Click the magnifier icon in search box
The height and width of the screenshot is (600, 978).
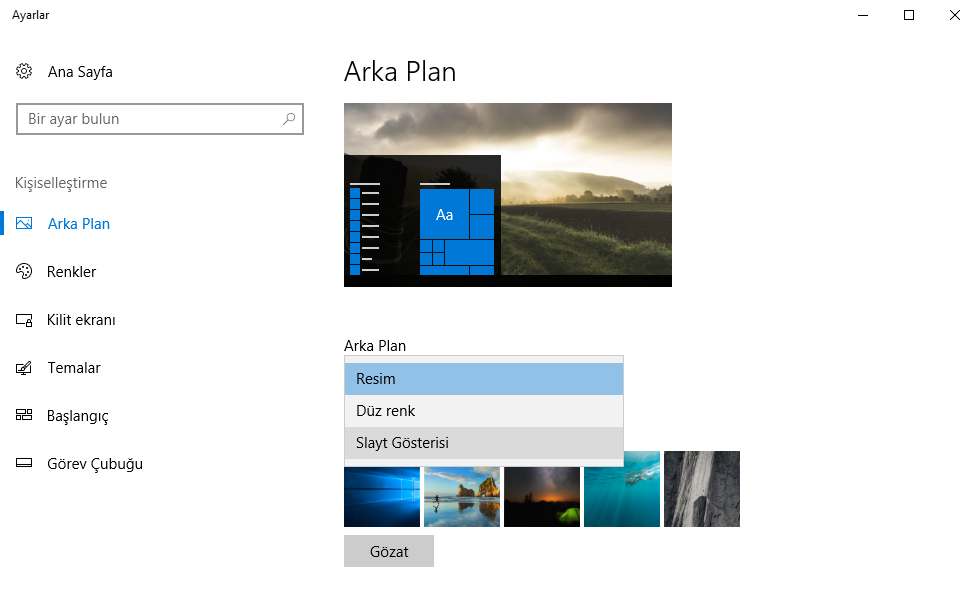289,119
